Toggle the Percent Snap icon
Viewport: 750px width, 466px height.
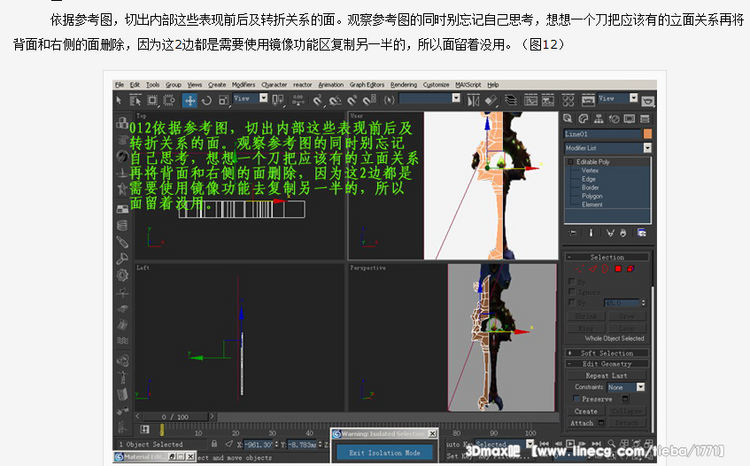352,100
